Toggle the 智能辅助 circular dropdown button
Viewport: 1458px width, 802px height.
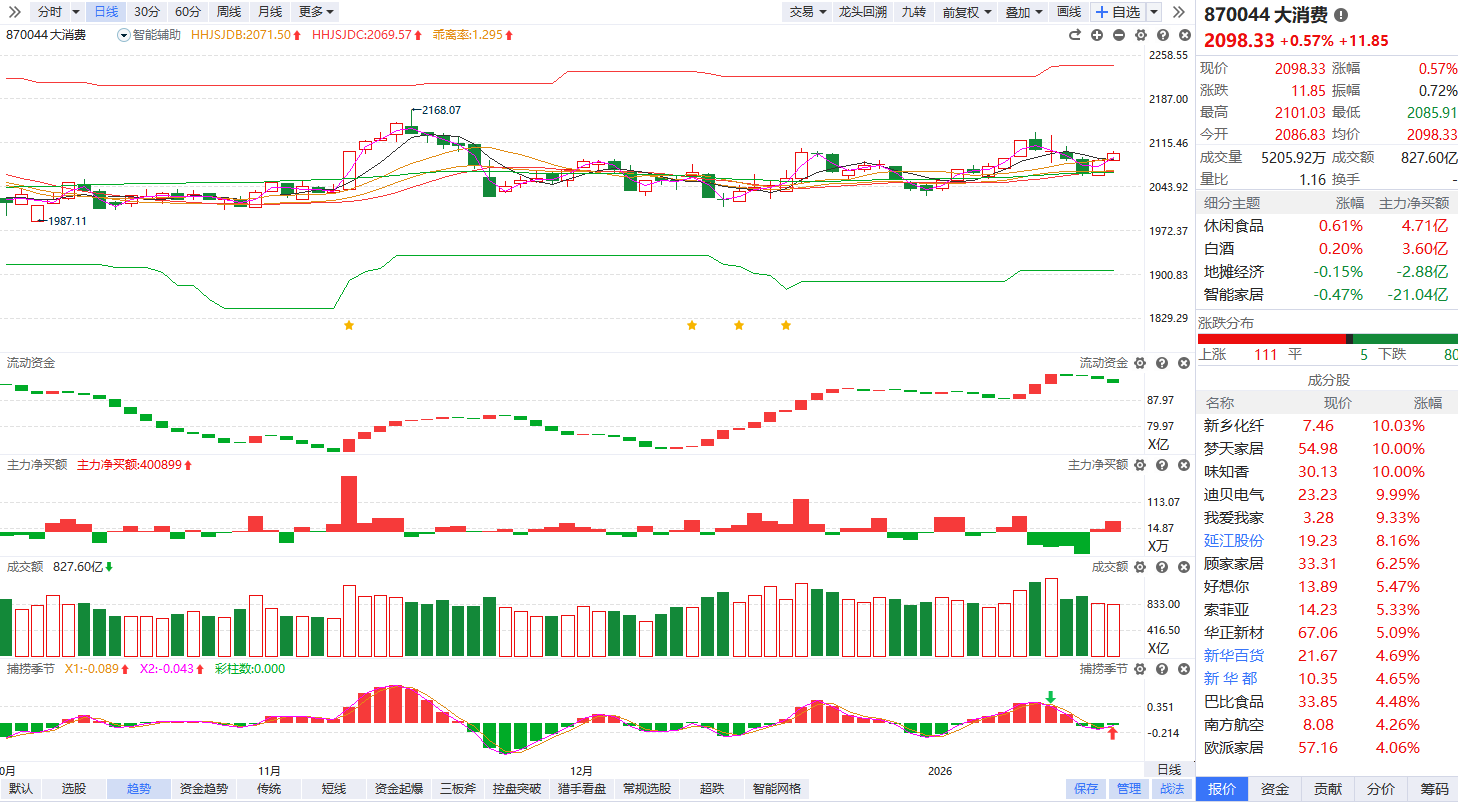(124, 35)
